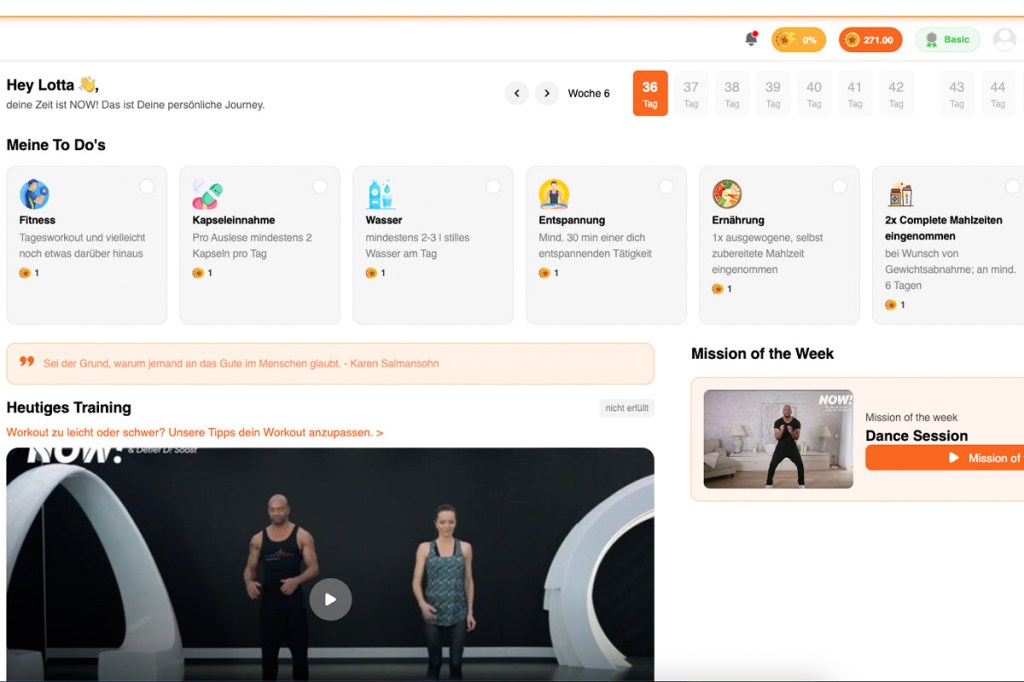Select day 44 tab
1024x682 pixels.
pos(998,93)
